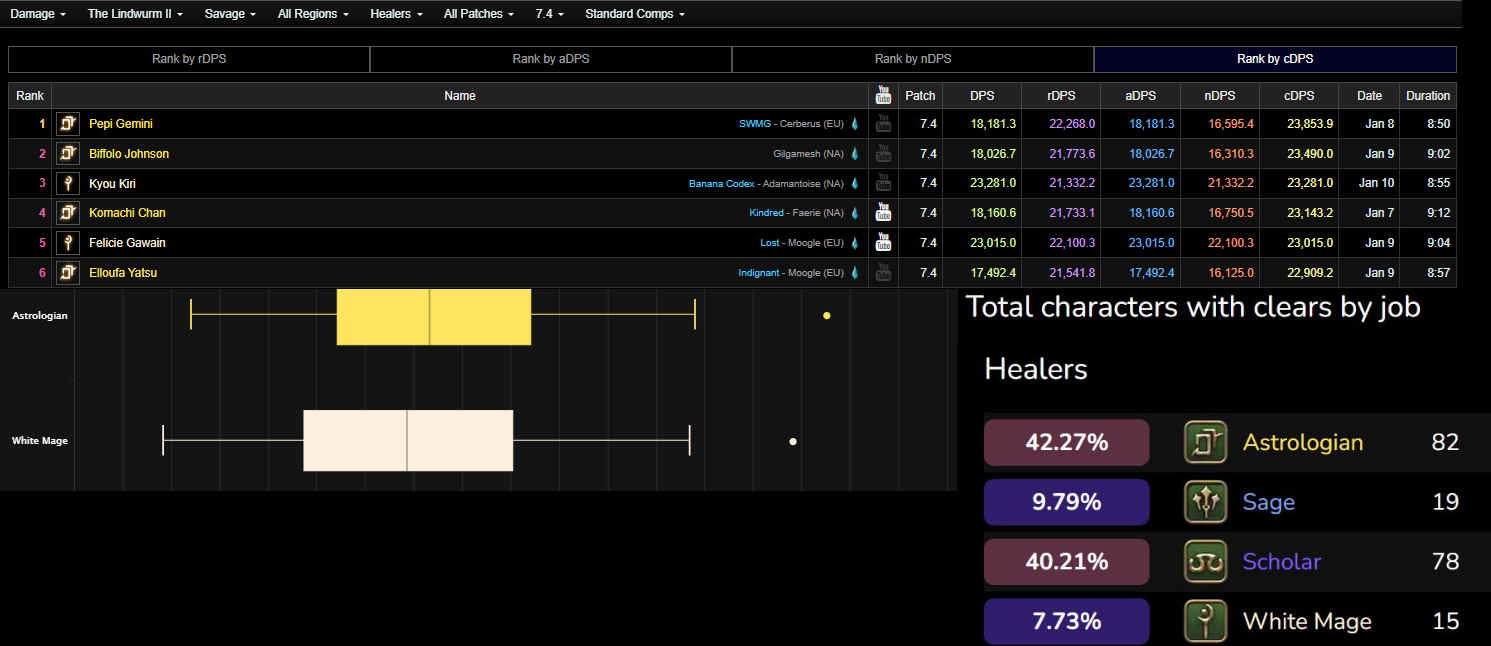Open the Damage dropdown filter

pos(38,14)
